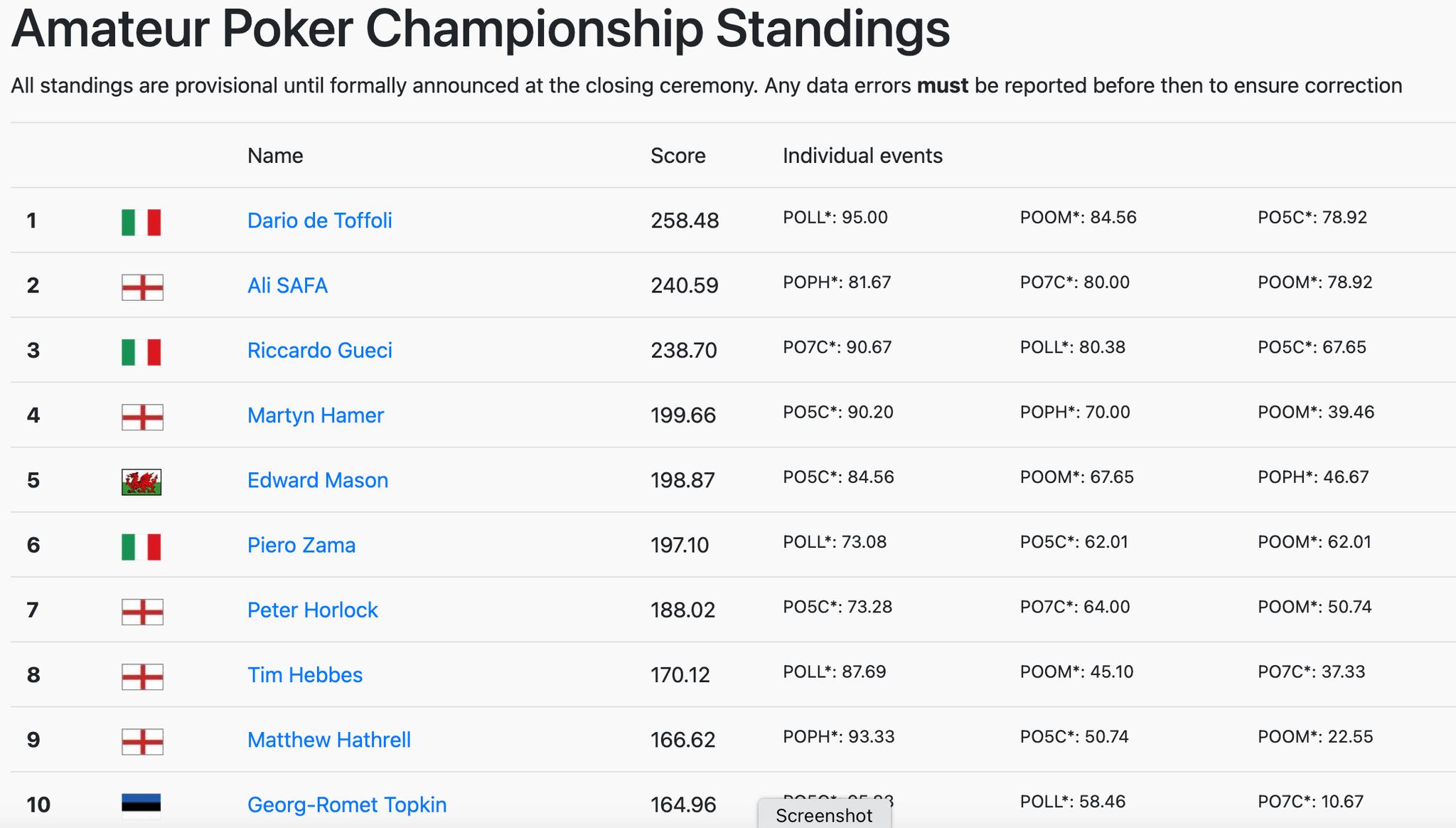Open Ali SAFA player link
The image size is (1456, 828).
287,285
